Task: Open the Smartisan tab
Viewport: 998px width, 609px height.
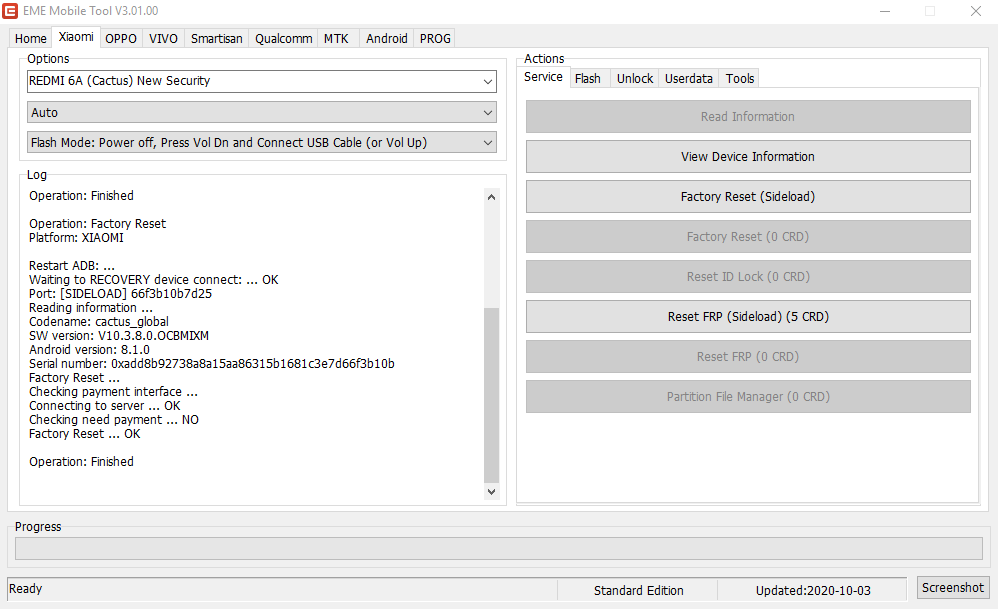Action: tap(216, 38)
